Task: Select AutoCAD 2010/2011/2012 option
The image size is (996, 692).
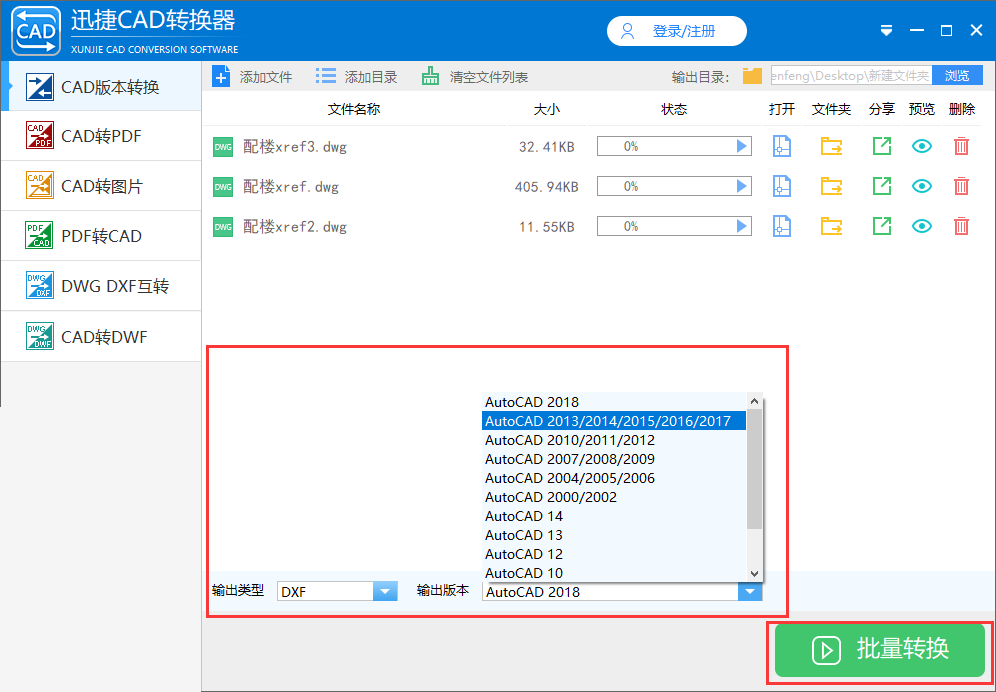Action: [614, 440]
